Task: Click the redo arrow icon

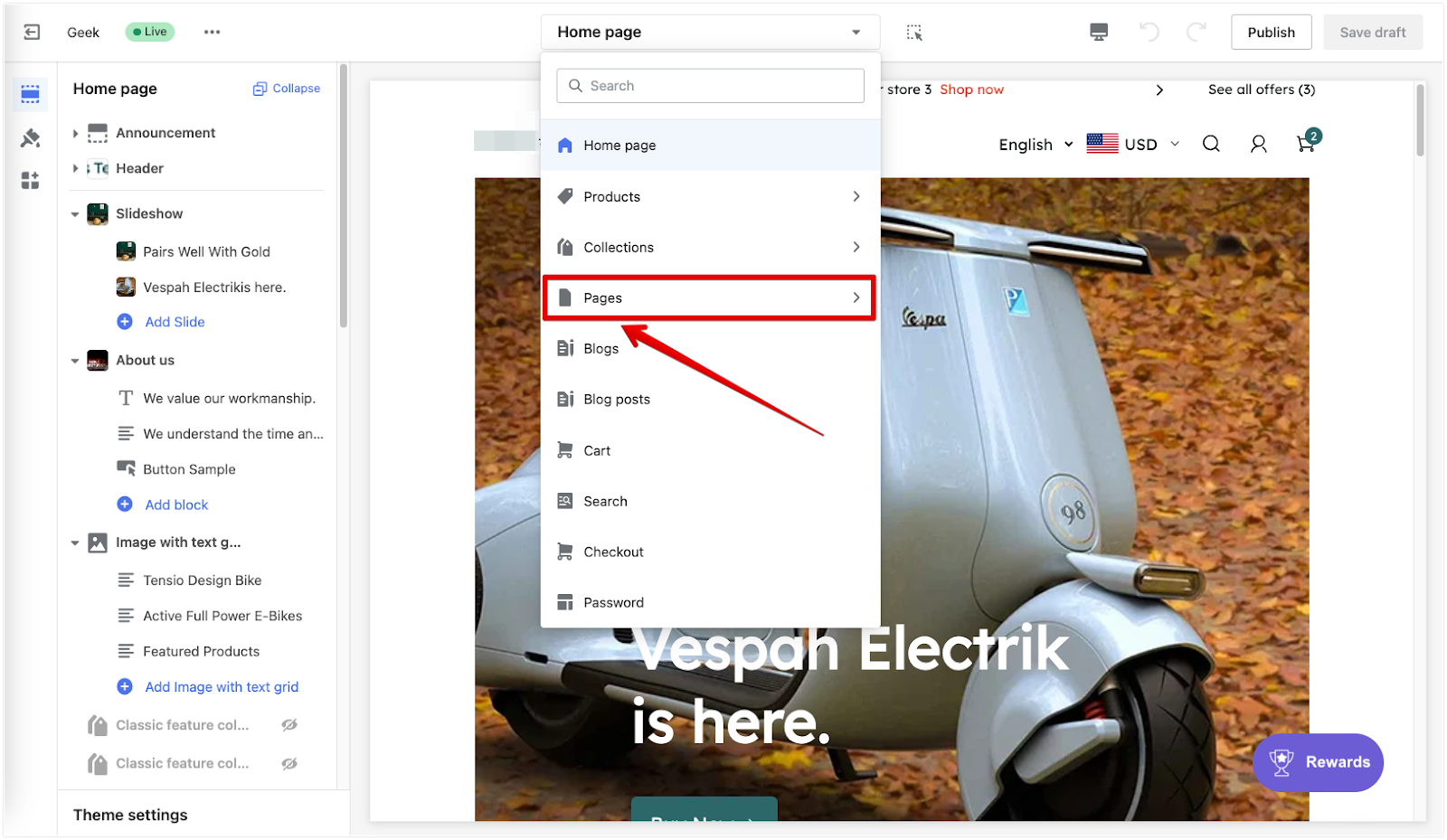Action: pos(1196,33)
